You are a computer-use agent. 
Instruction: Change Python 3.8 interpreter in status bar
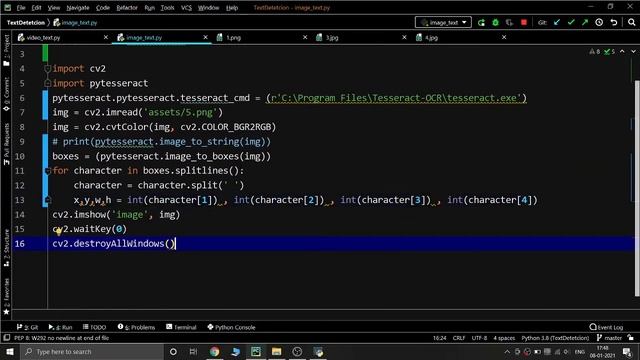[x=555, y=338]
